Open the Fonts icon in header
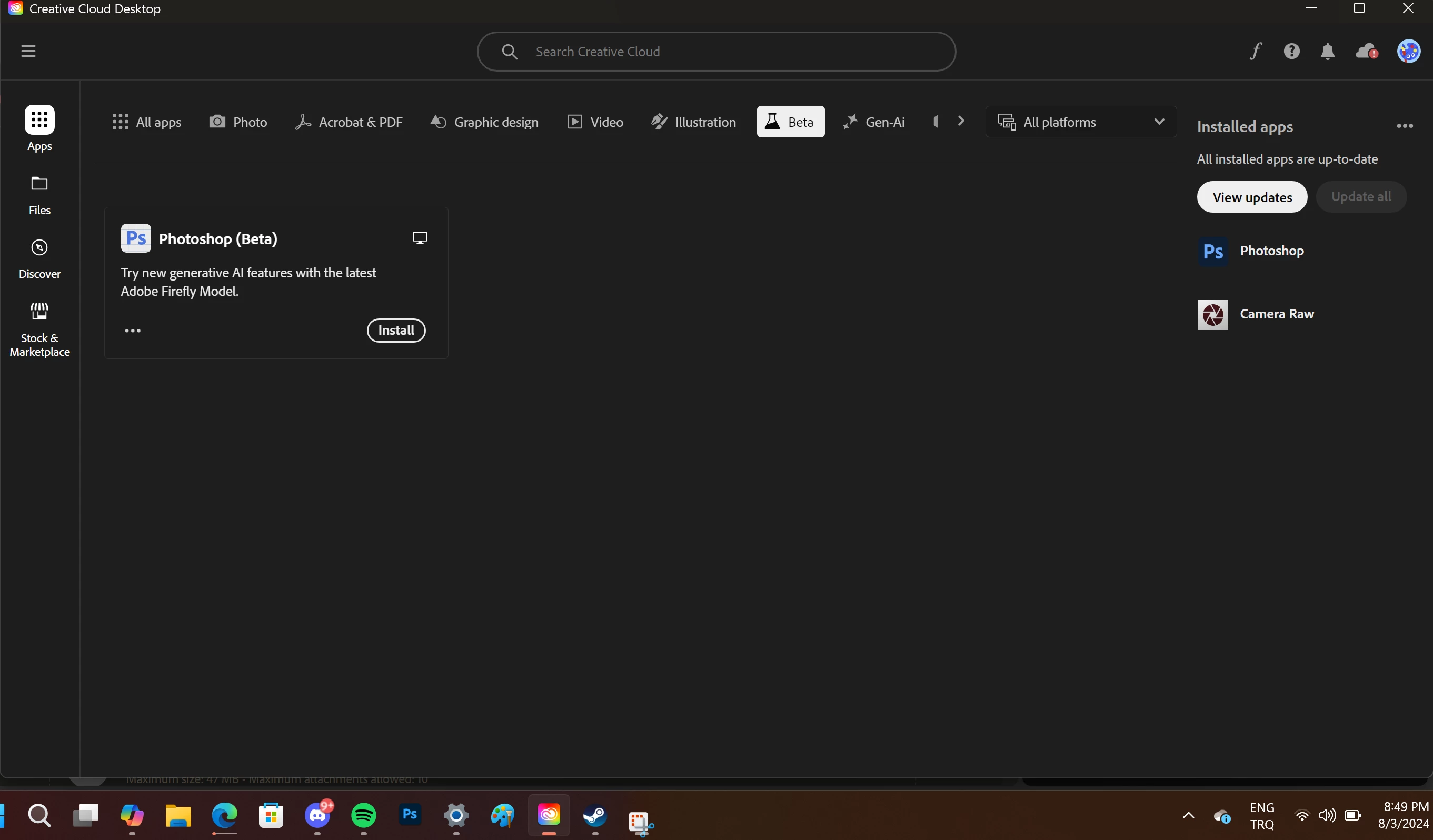 pyautogui.click(x=1256, y=51)
